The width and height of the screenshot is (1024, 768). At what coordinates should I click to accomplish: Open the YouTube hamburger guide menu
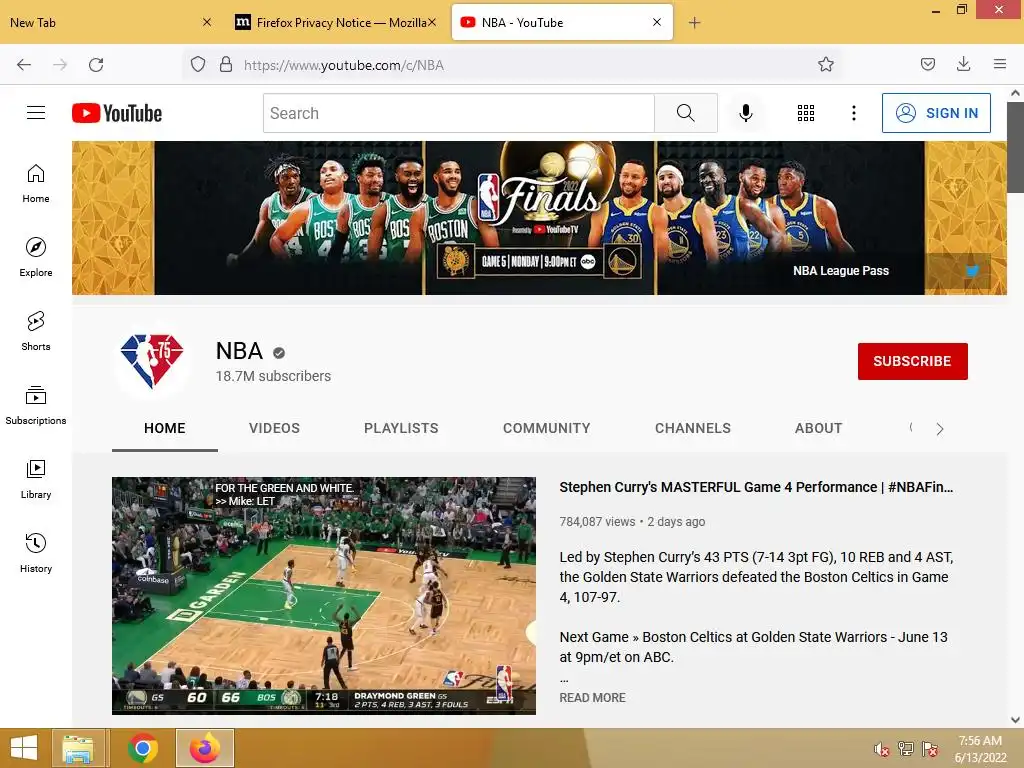click(x=36, y=113)
